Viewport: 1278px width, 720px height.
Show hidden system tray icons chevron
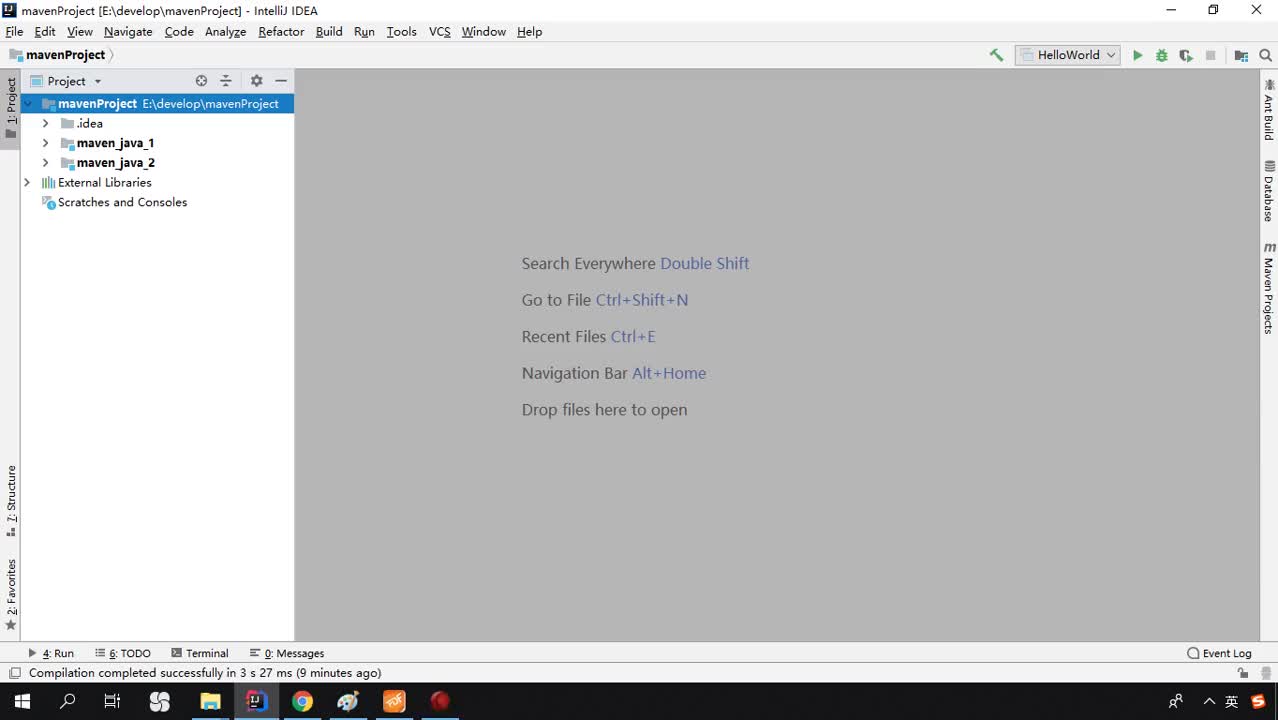click(x=1209, y=701)
